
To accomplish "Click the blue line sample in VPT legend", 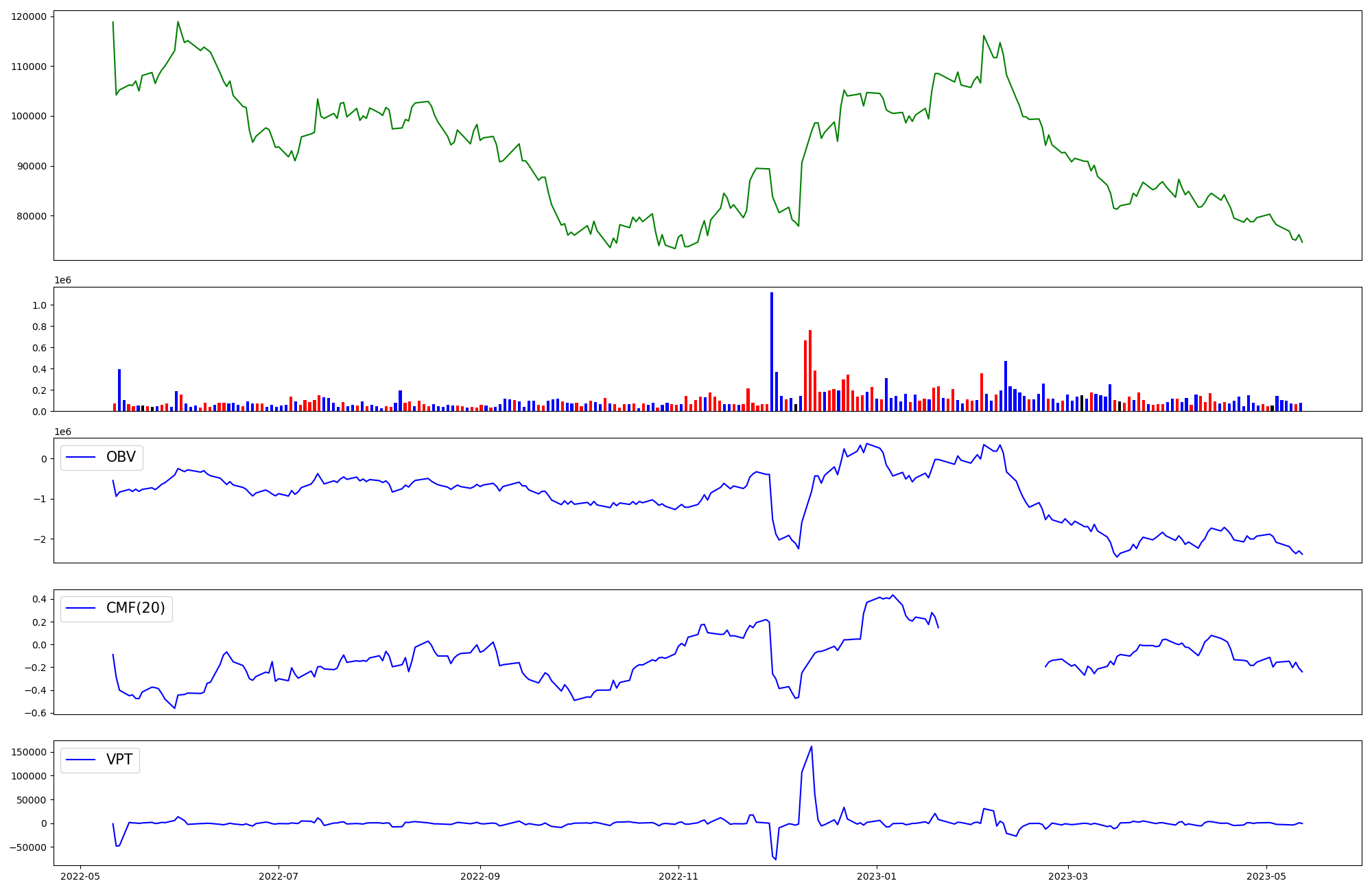I will tap(80, 760).
